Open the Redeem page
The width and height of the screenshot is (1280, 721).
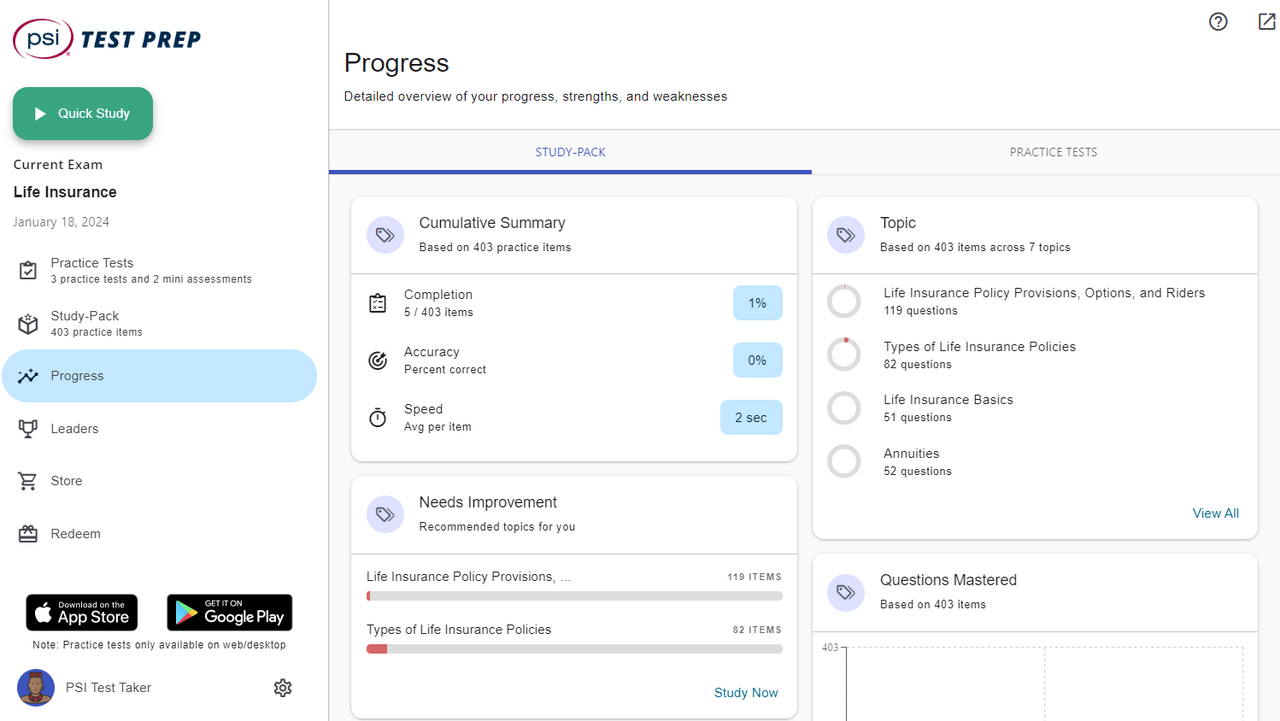pos(75,534)
